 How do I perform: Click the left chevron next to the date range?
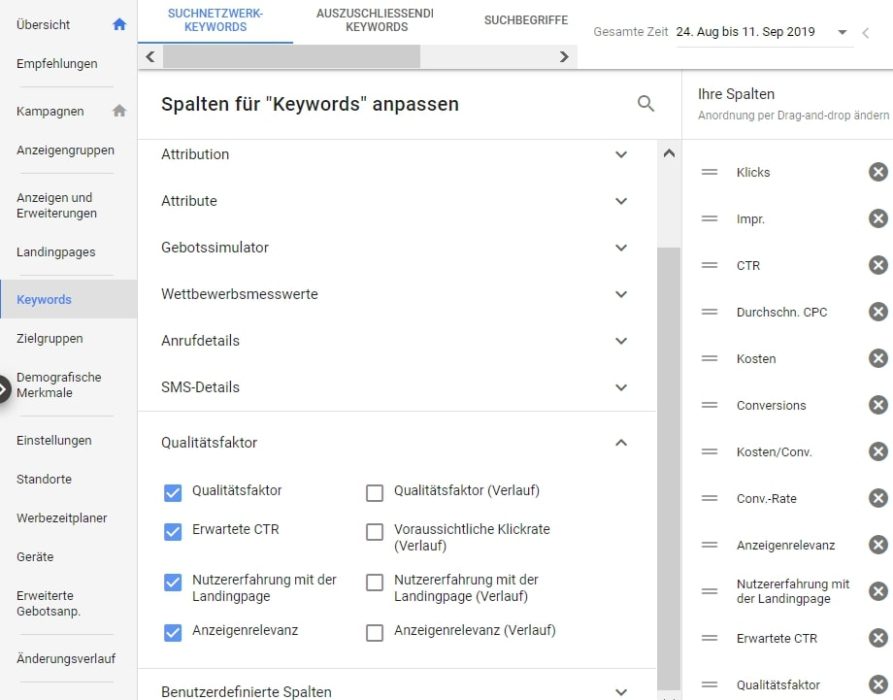[866, 33]
